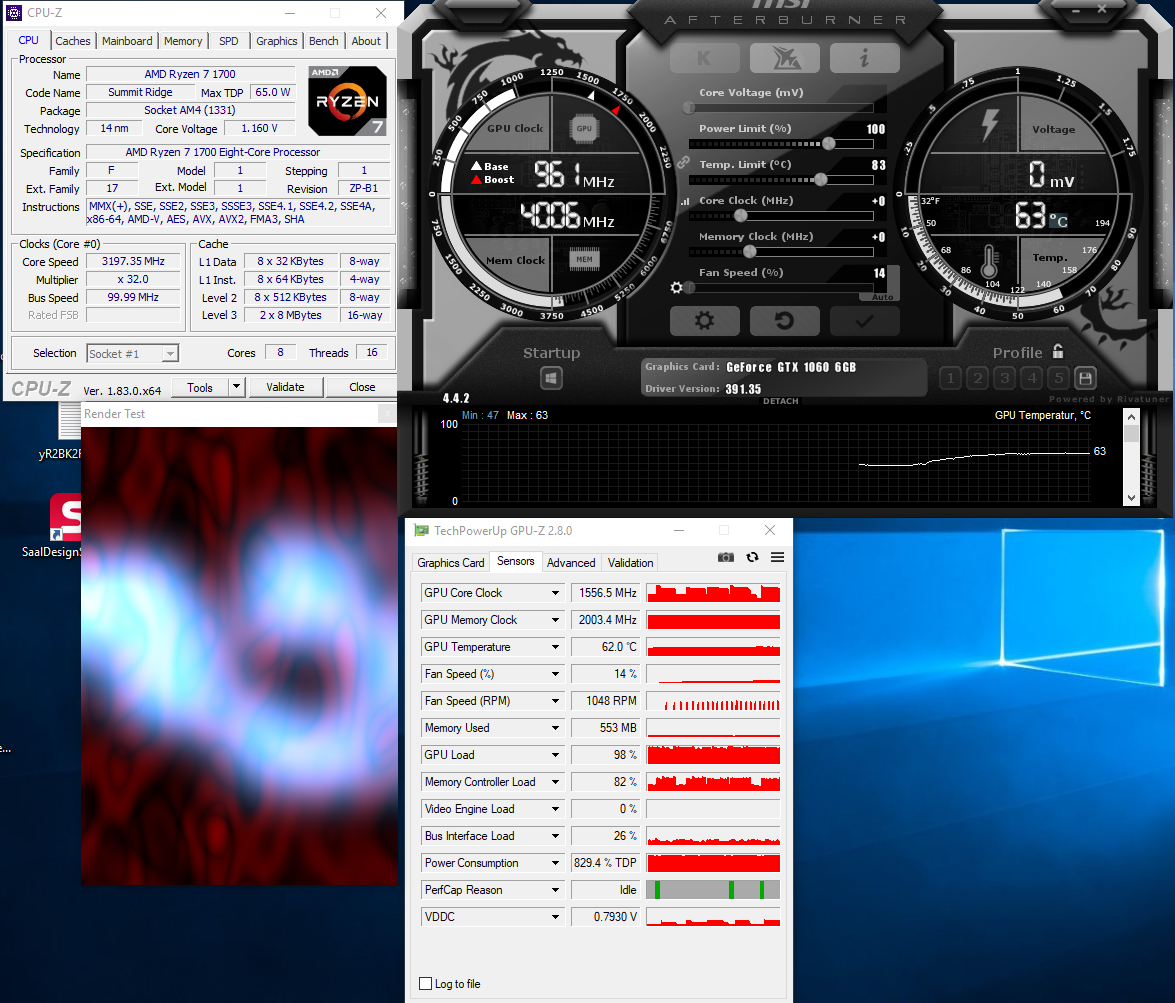Screen dimensions: 1175x1003
Task: Click the MEM chip icon in the clock gauge
Action: [585, 259]
